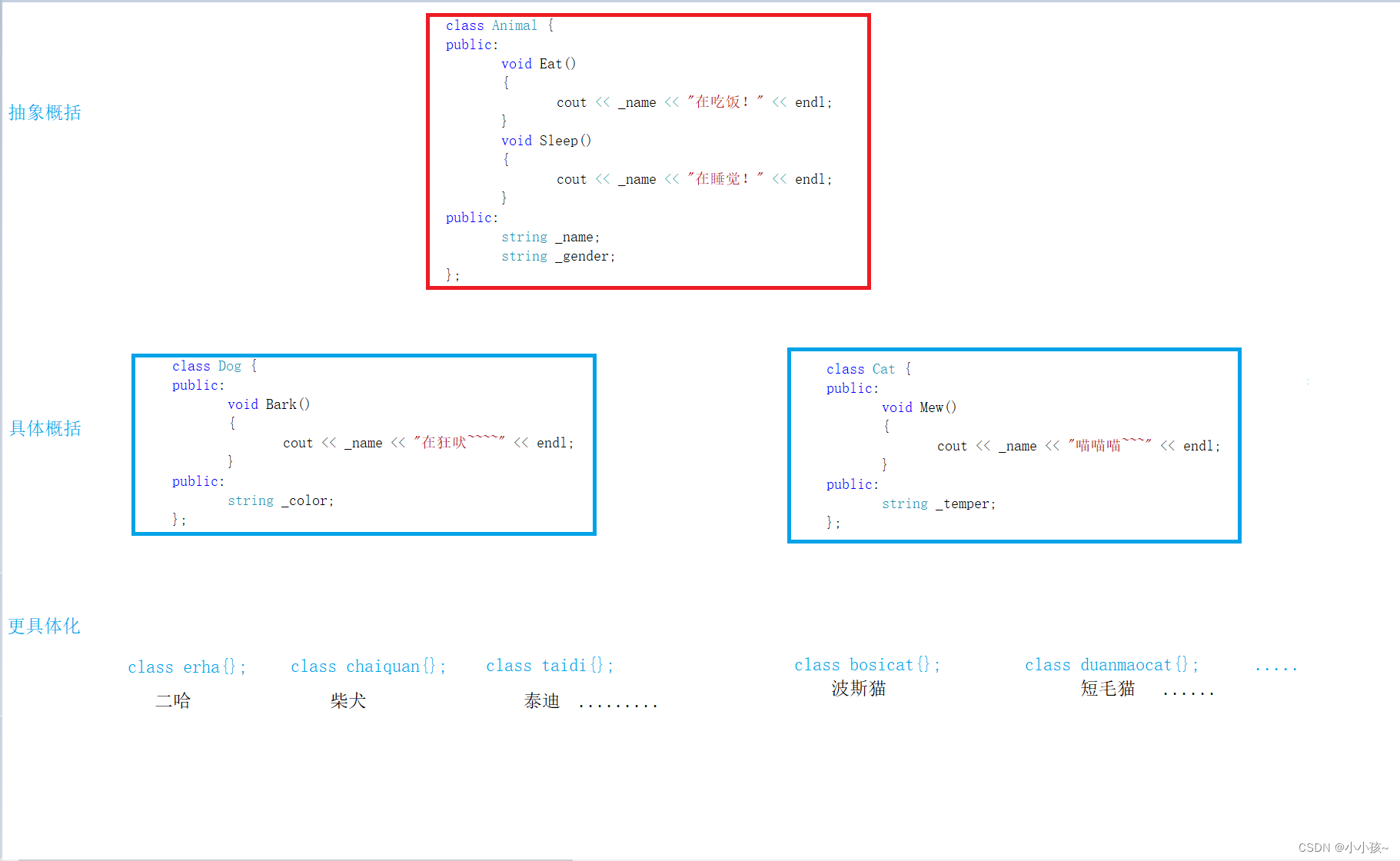
Task: Click the 'string _temper;' member line
Action: tap(939, 504)
